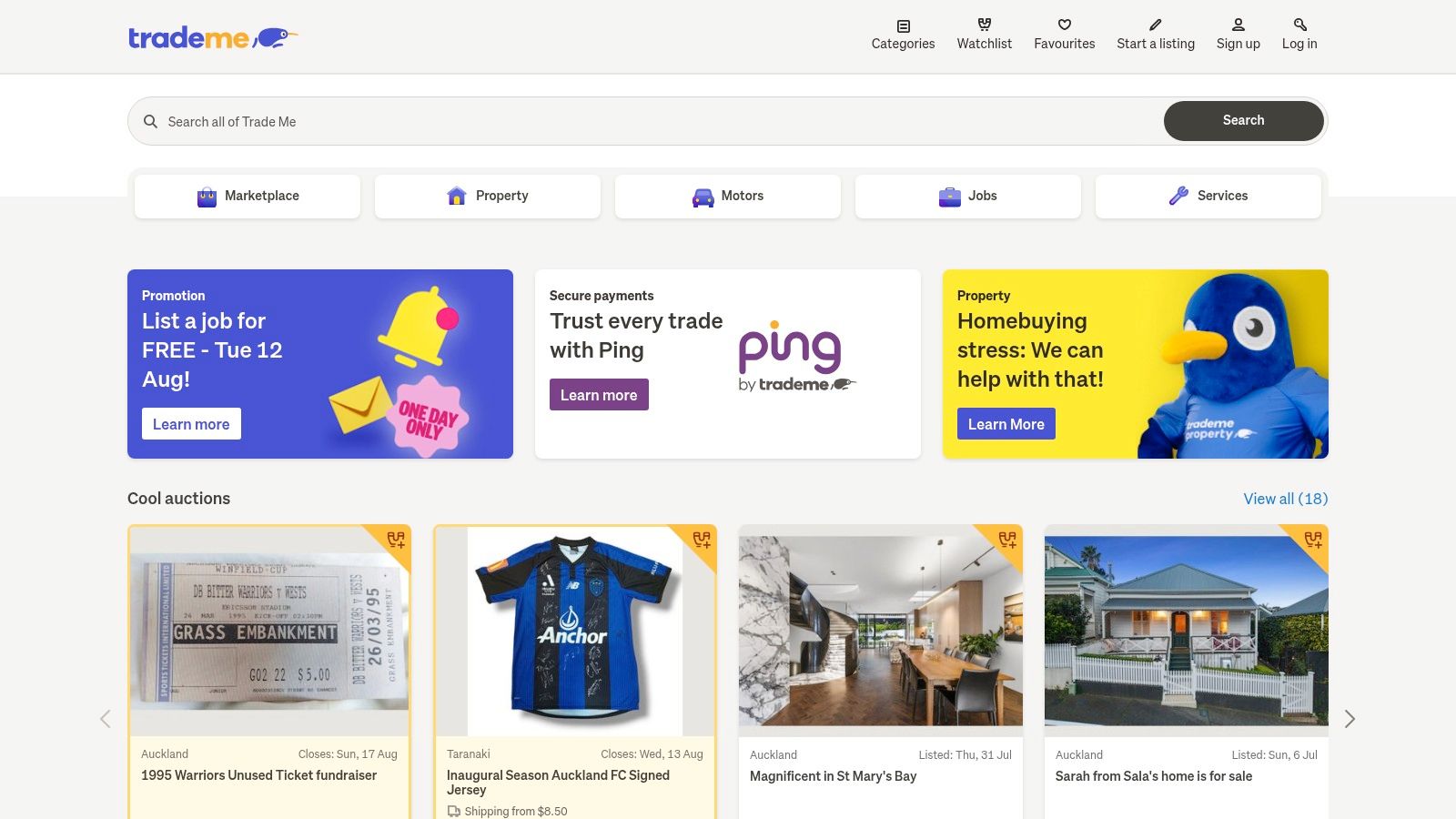Open the St Mary's Bay interior photo
1456x819 pixels.
click(x=881, y=631)
